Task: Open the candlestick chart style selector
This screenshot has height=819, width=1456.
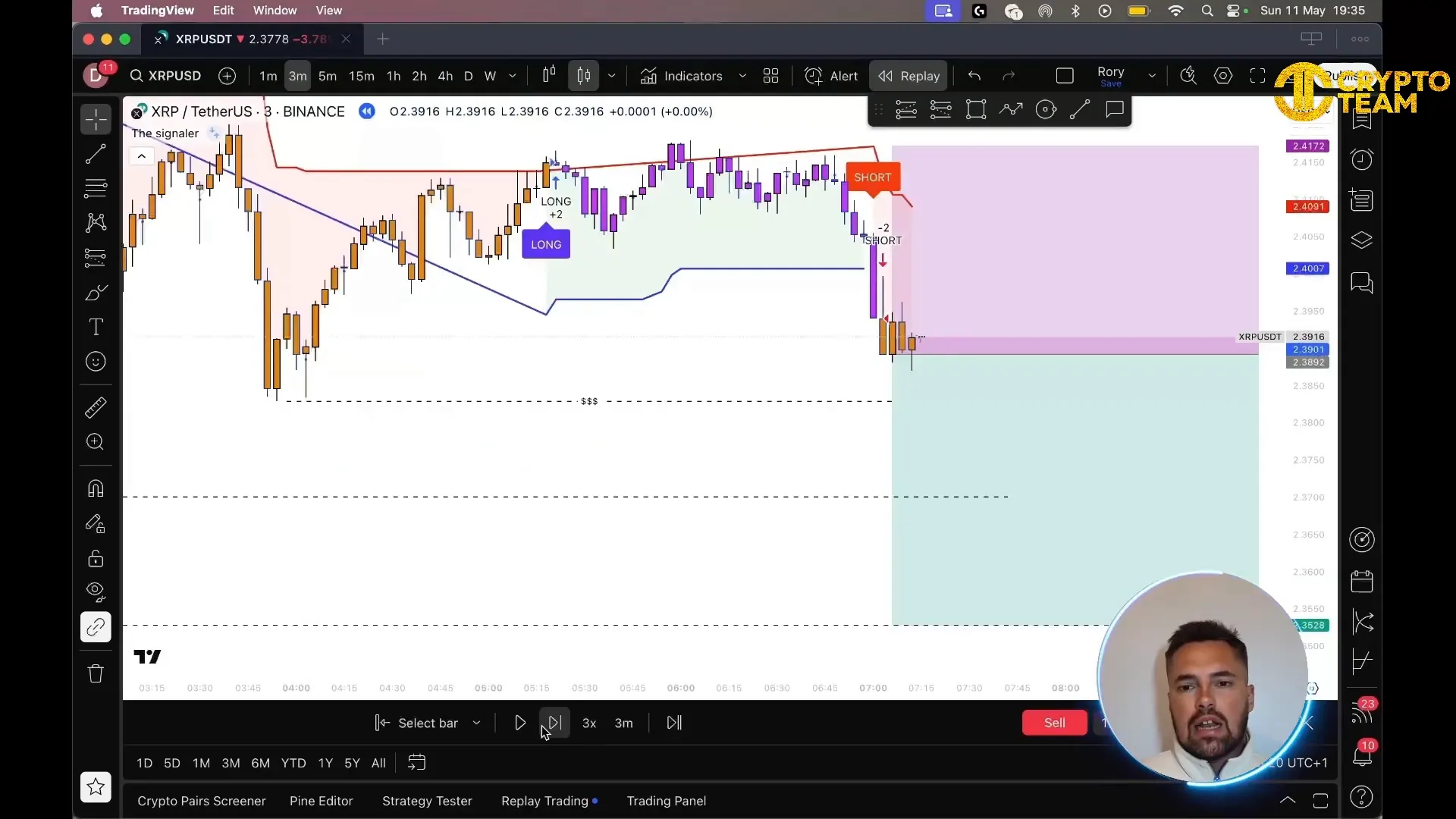Action: click(583, 76)
